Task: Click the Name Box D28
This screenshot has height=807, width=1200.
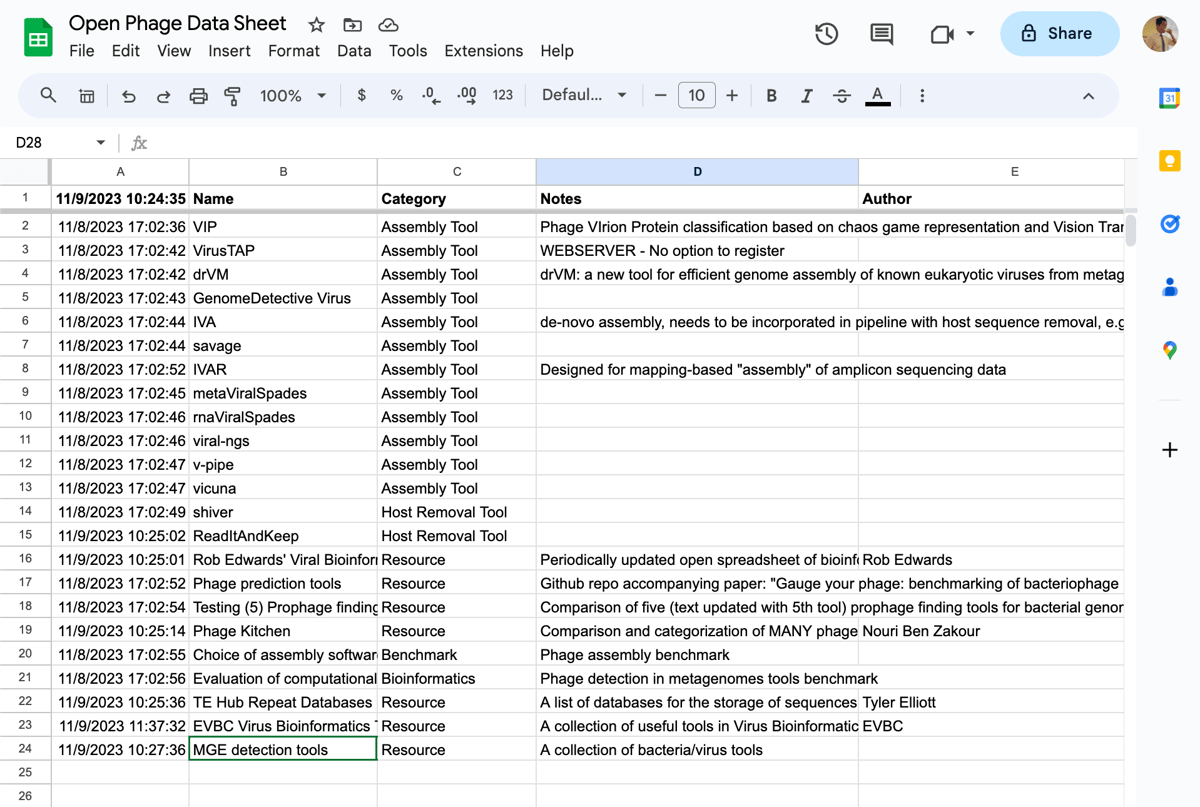Action: click(x=52, y=143)
